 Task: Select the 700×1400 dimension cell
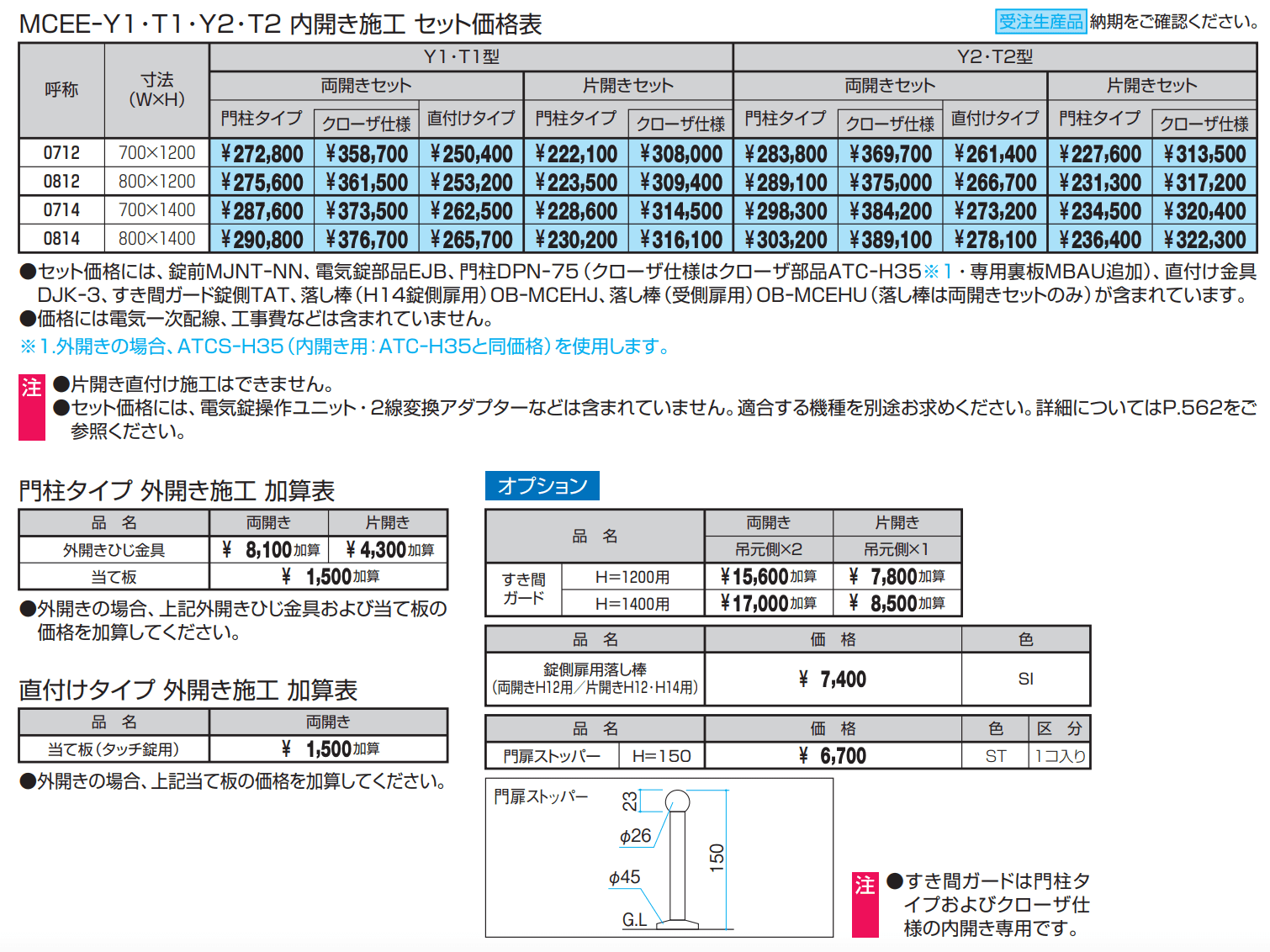156,210
